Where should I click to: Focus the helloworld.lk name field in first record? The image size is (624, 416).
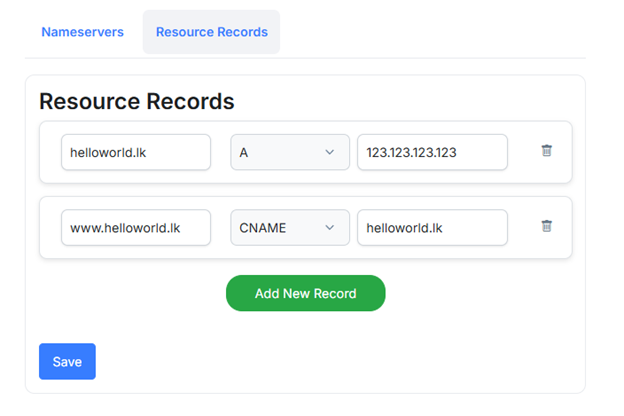tap(135, 152)
